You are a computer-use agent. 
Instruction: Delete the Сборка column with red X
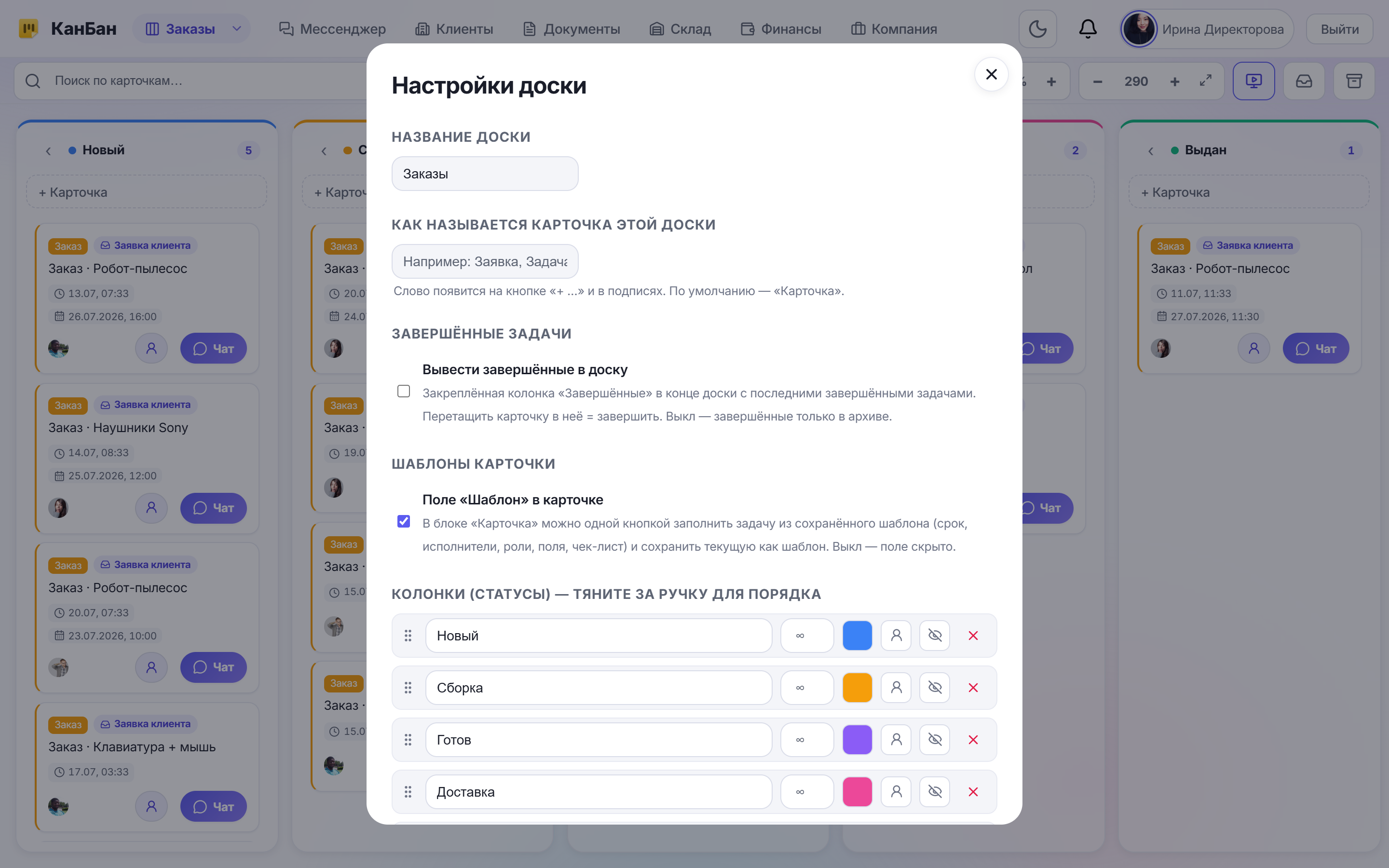973,688
